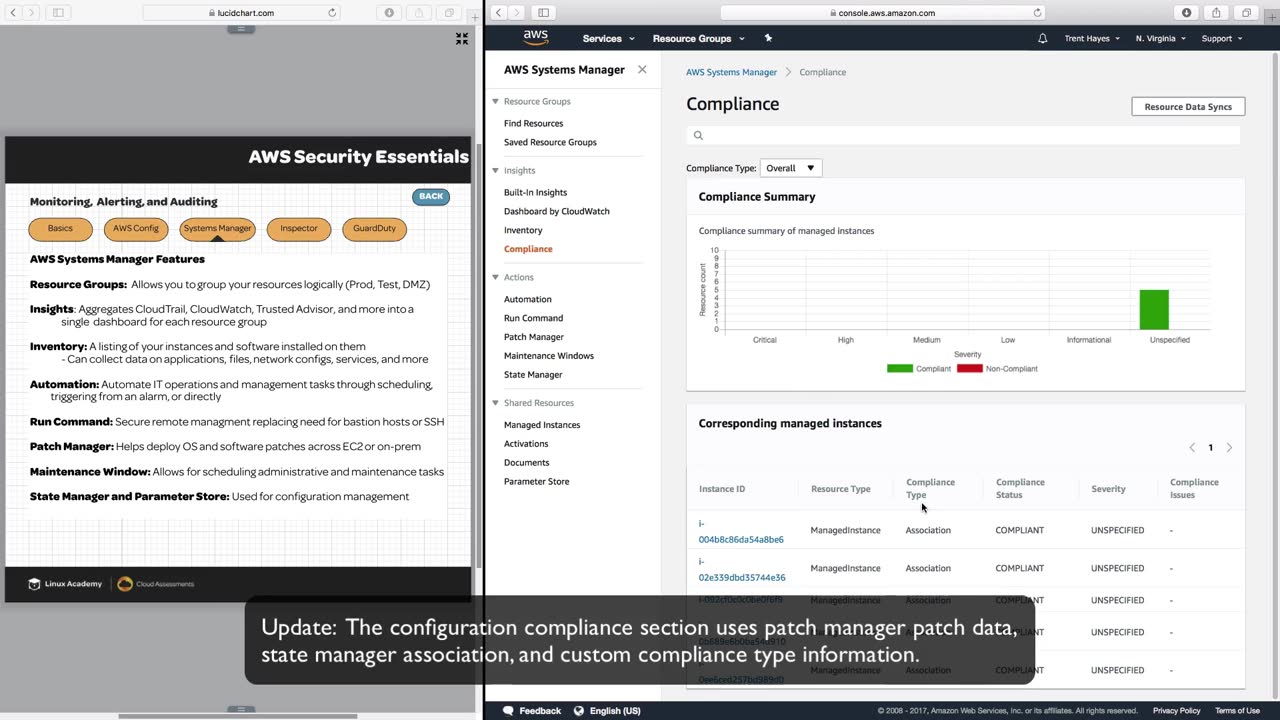Open Automation in the sidebar

click(x=527, y=299)
